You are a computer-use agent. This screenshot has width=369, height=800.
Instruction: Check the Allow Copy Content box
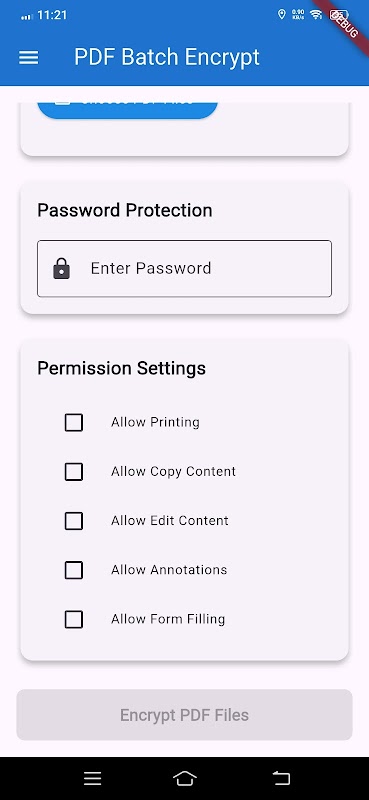[x=73, y=472]
